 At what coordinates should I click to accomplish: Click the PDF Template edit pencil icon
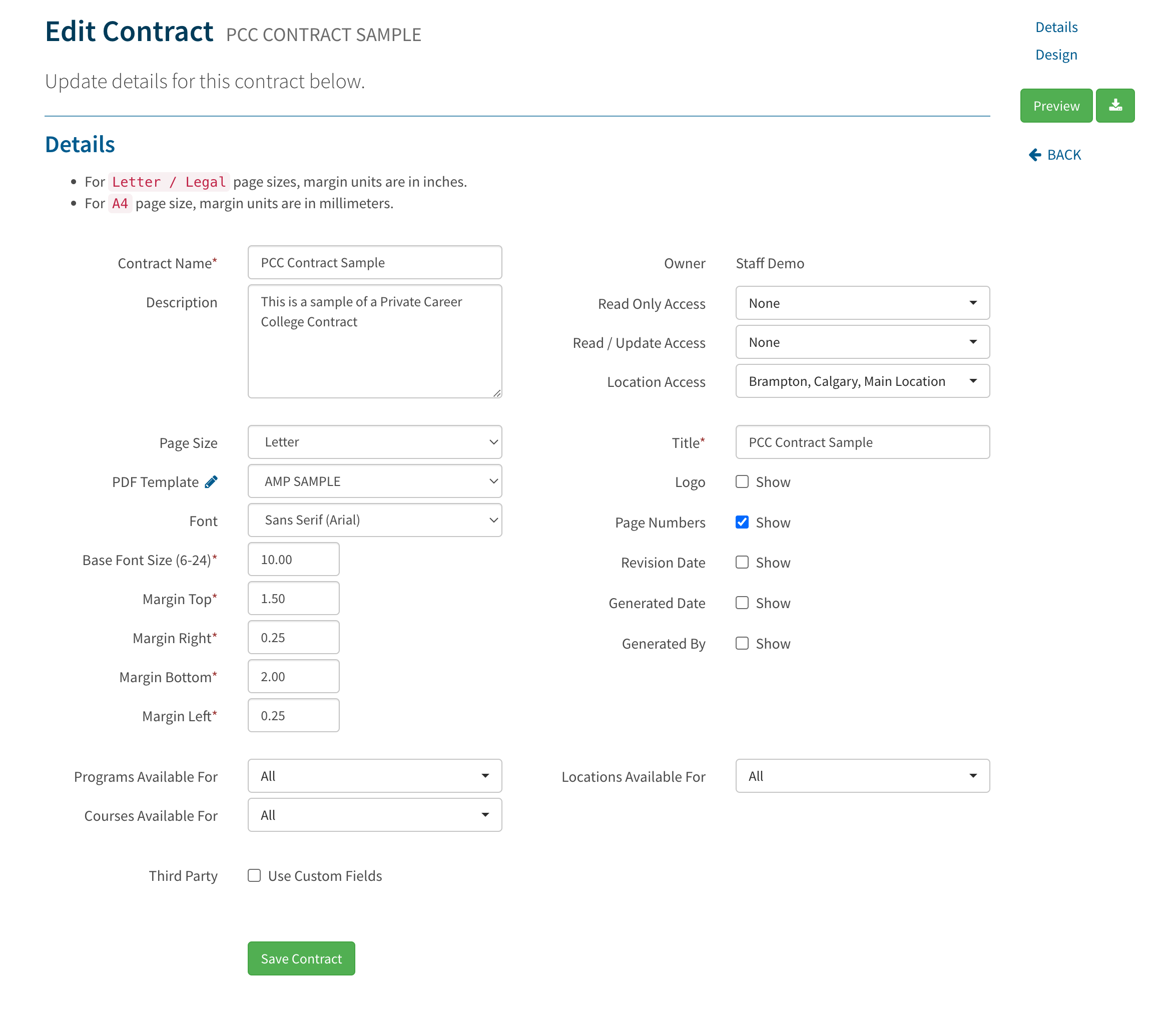point(211,482)
